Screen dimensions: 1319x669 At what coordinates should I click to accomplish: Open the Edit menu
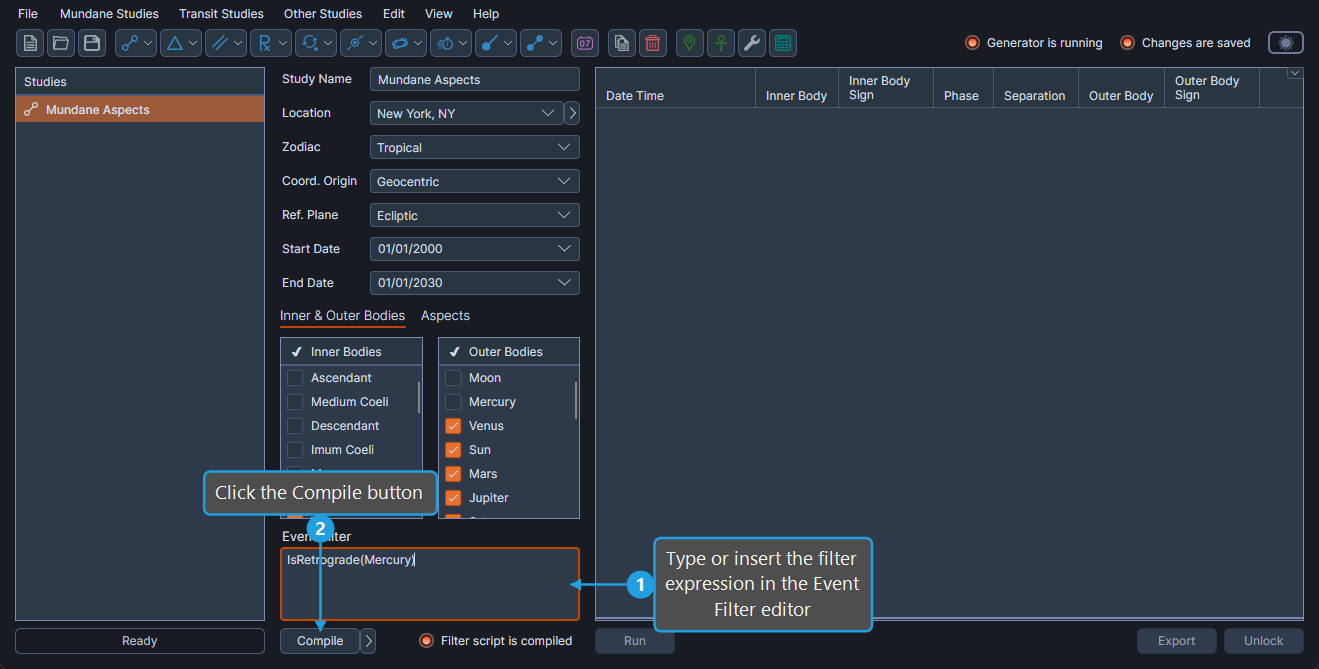click(394, 14)
